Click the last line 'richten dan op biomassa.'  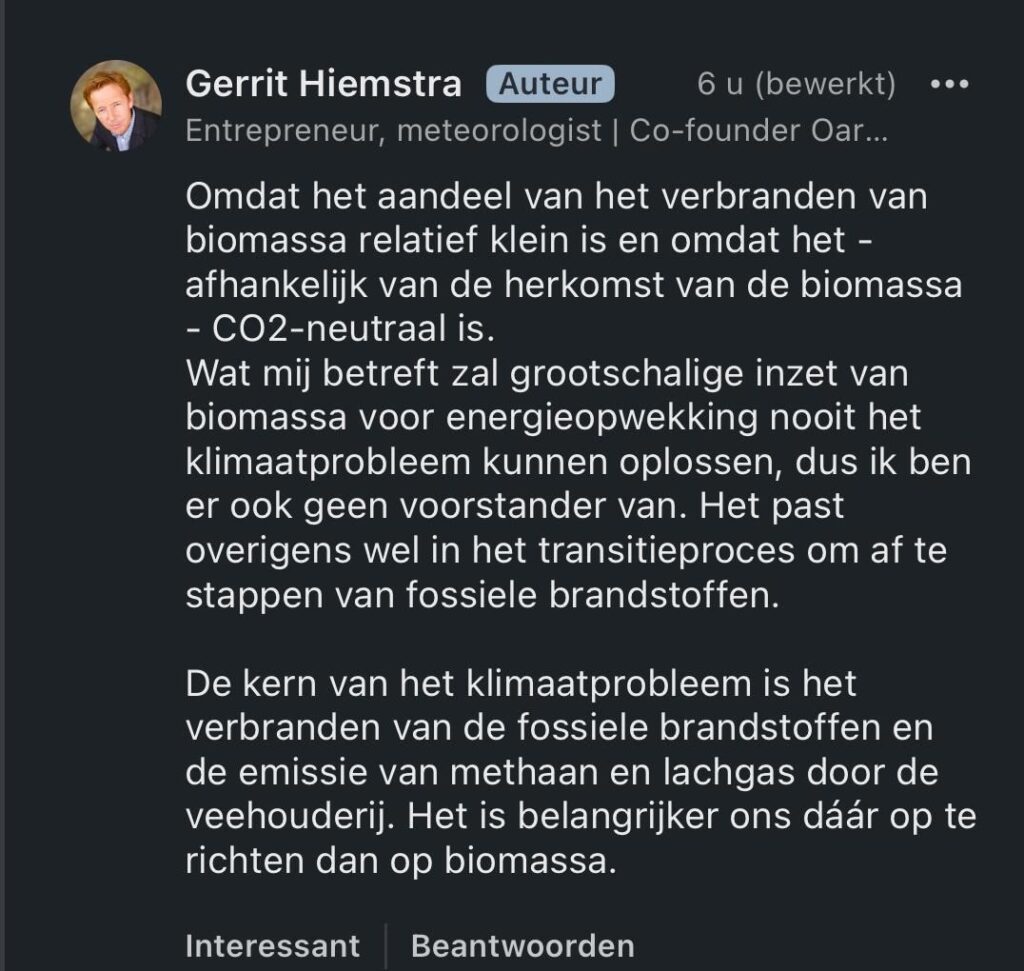coord(401,861)
